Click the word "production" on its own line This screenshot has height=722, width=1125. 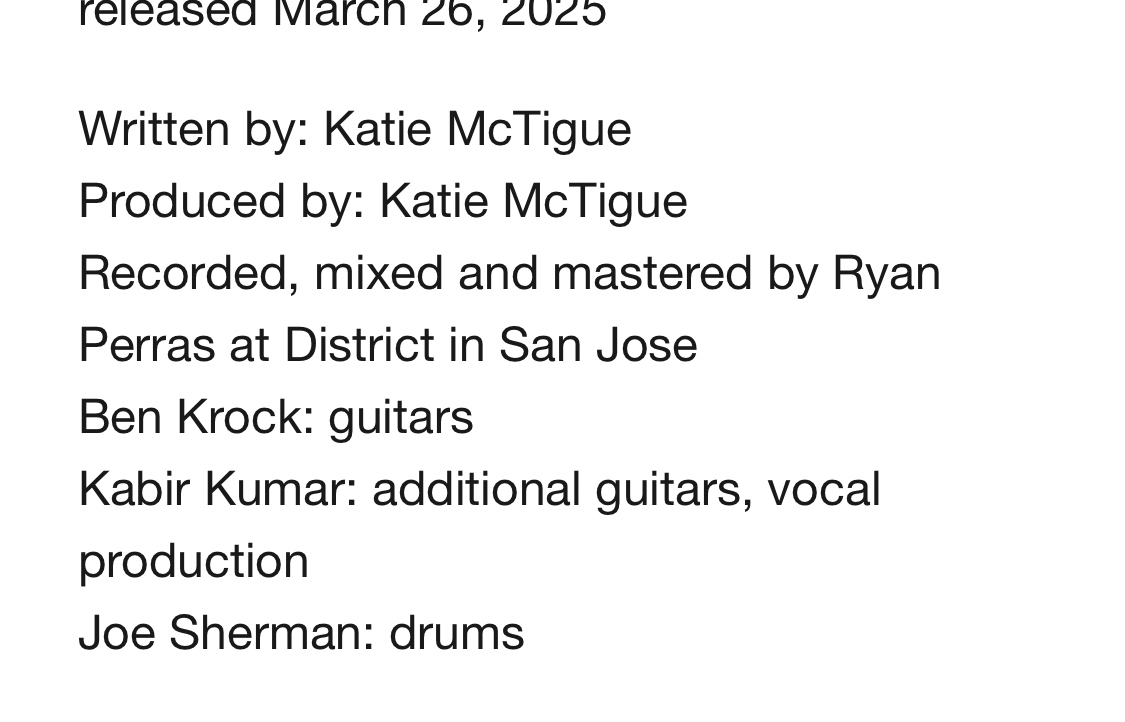click(x=193, y=561)
